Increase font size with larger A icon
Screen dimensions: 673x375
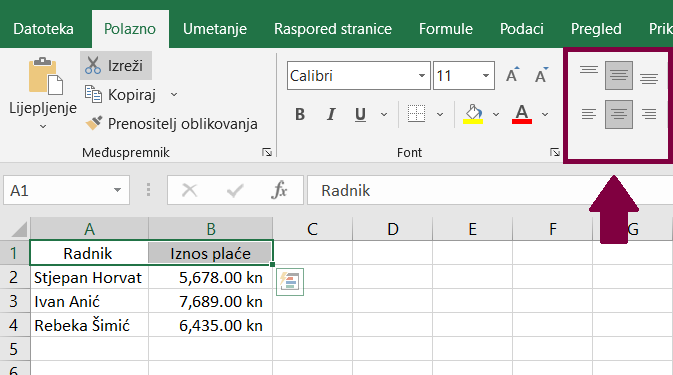pyautogui.click(x=512, y=75)
